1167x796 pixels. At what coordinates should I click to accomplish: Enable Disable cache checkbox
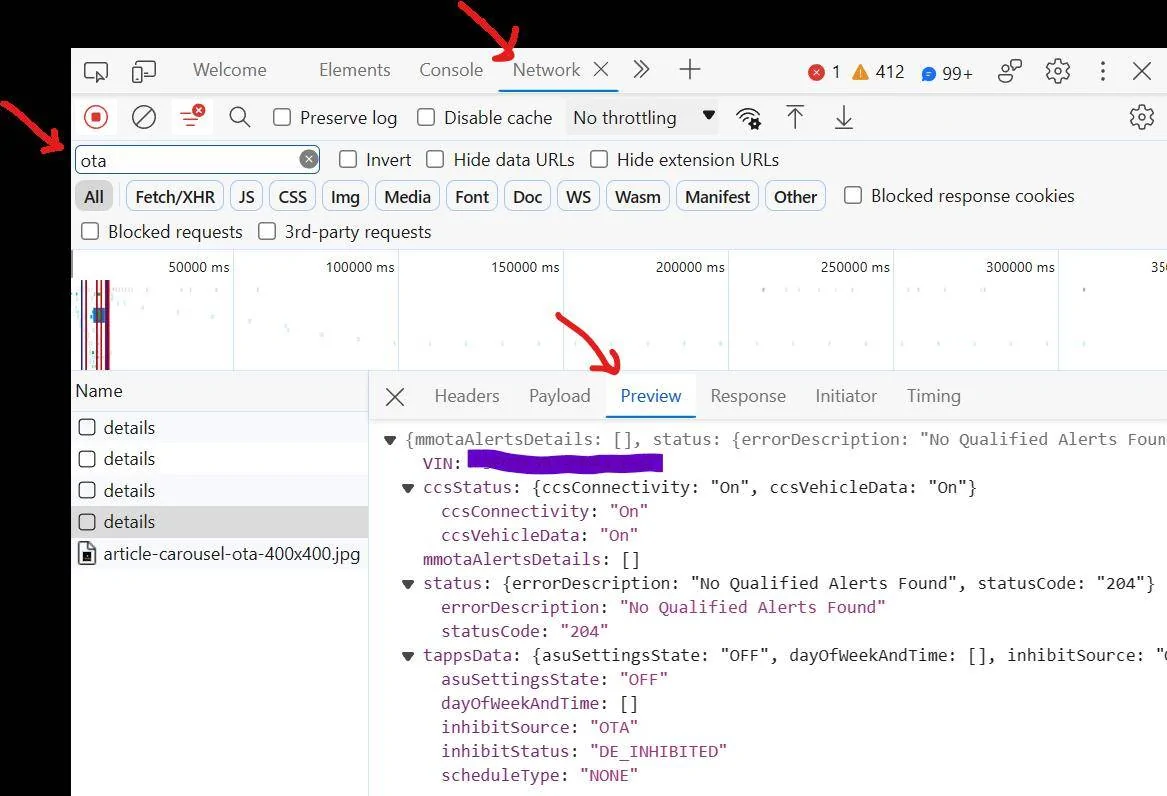coord(426,118)
